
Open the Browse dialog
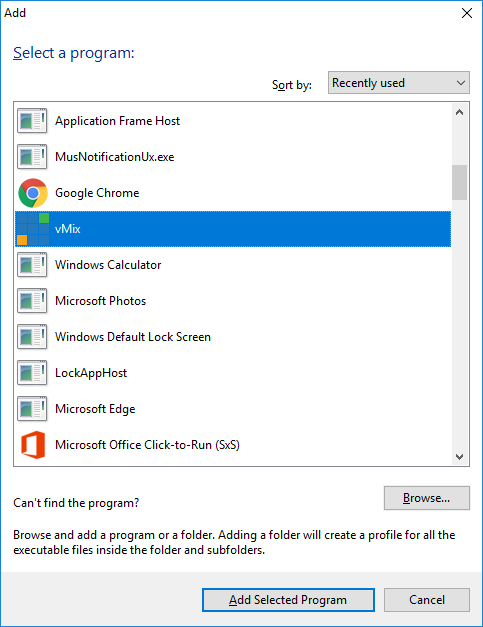click(x=427, y=498)
